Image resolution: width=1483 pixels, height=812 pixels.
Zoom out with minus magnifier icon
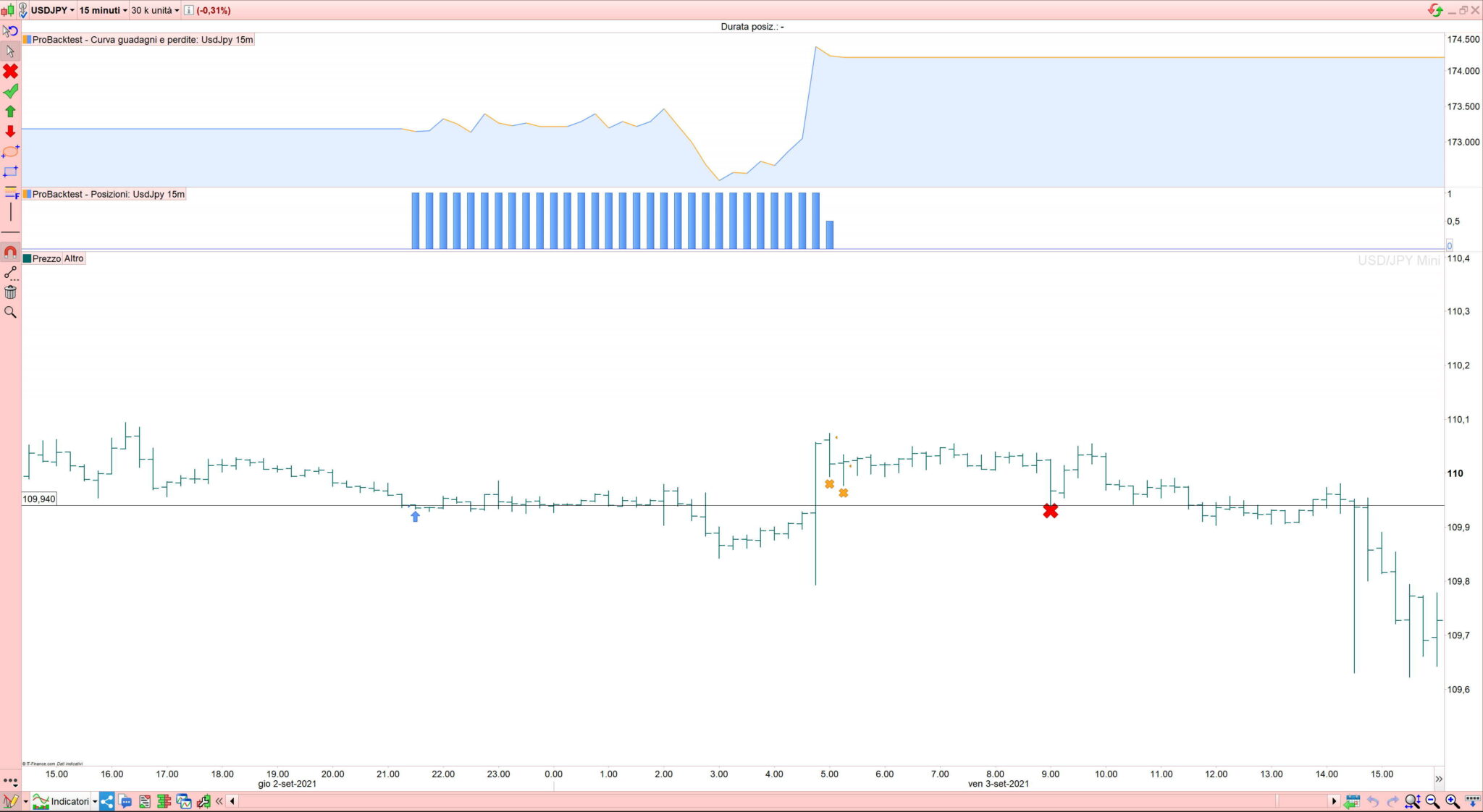pos(1432,801)
